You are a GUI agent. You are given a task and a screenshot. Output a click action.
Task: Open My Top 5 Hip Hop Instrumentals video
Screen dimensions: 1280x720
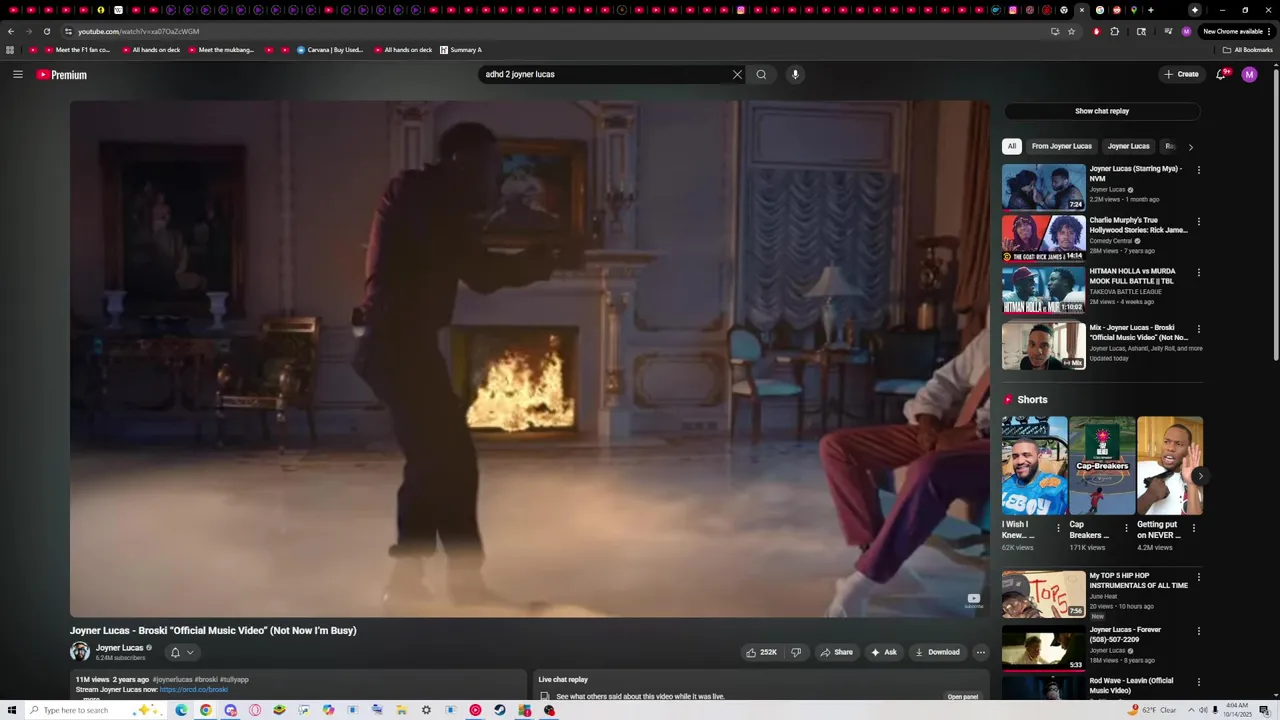pos(1043,594)
